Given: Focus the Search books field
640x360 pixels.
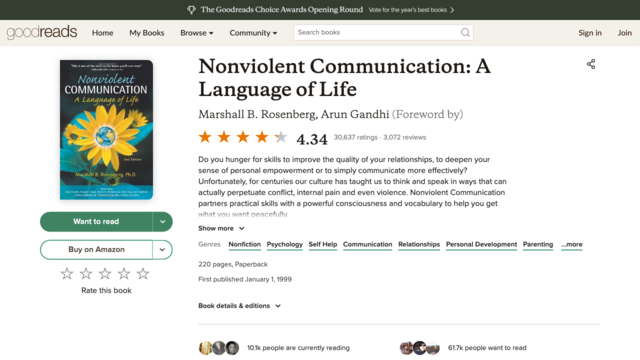Looking at the screenshot, I should [377, 33].
